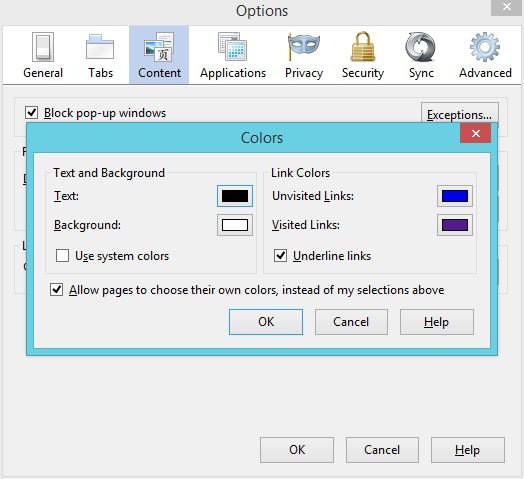Screen dimensions: 524x479
Task: Change the purple Visited Links color
Action: (x=455, y=225)
